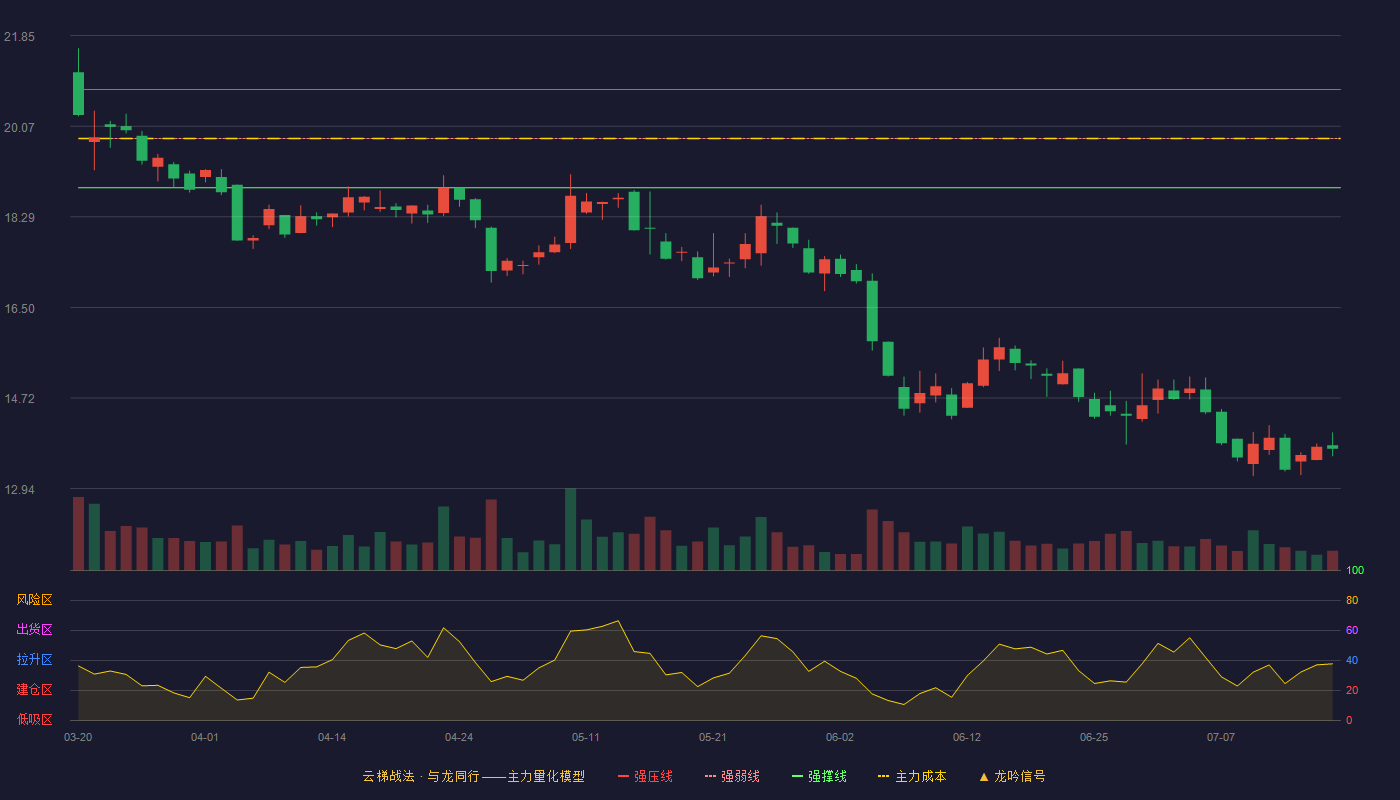Select the 0 value on indicator axis
Screen dimensions: 1400x800
(x=1349, y=720)
